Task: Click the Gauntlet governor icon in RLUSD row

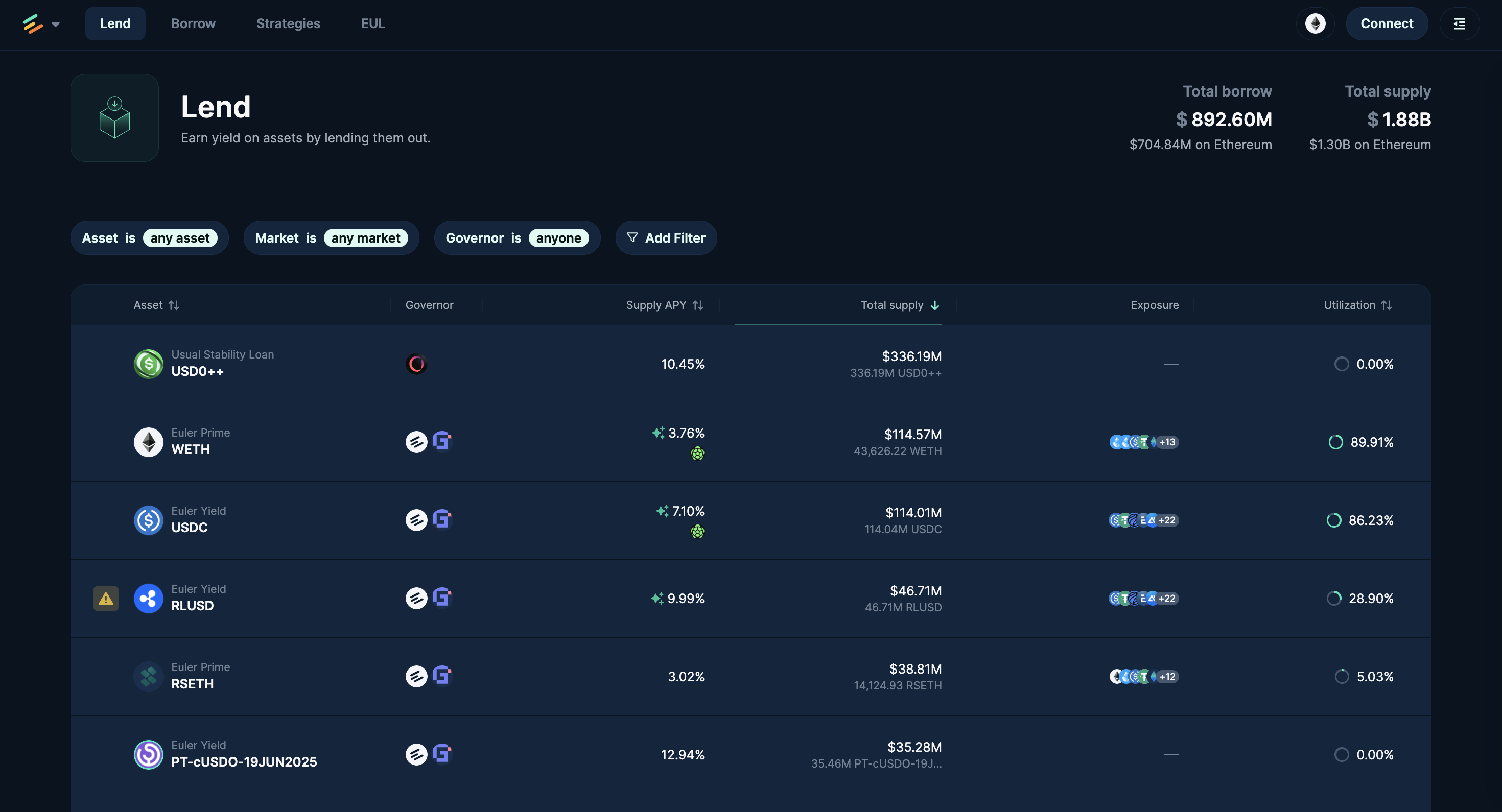Action: coord(442,597)
